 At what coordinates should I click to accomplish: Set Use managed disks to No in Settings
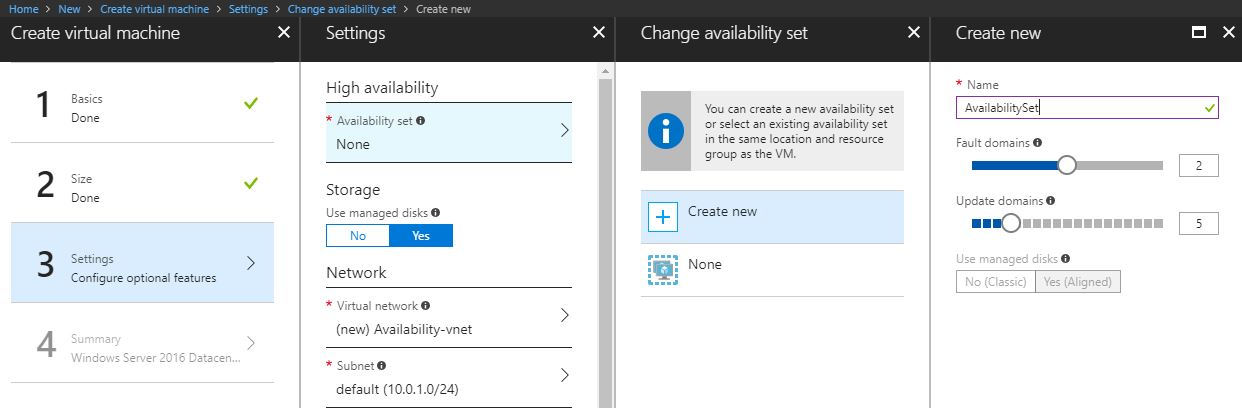(x=357, y=235)
